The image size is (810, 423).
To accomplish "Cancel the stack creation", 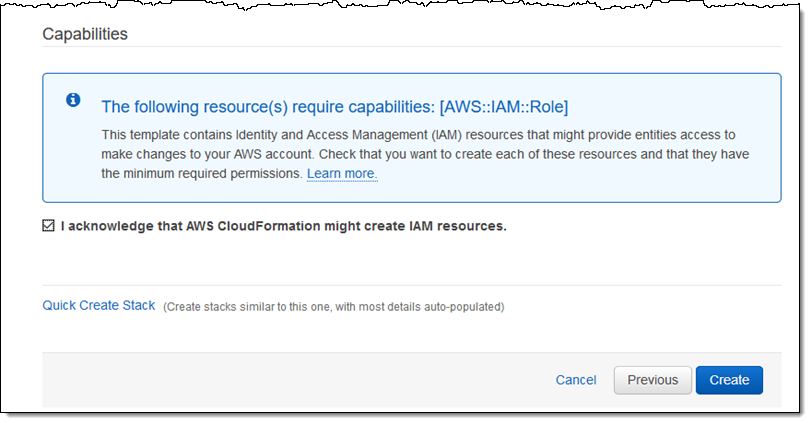I will coord(576,380).
